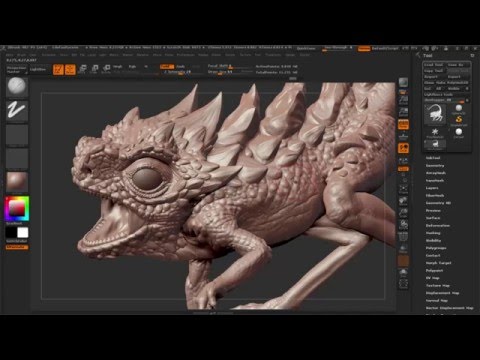
Task: Toggle Solo mode button
Action: [x=403, y=272]
